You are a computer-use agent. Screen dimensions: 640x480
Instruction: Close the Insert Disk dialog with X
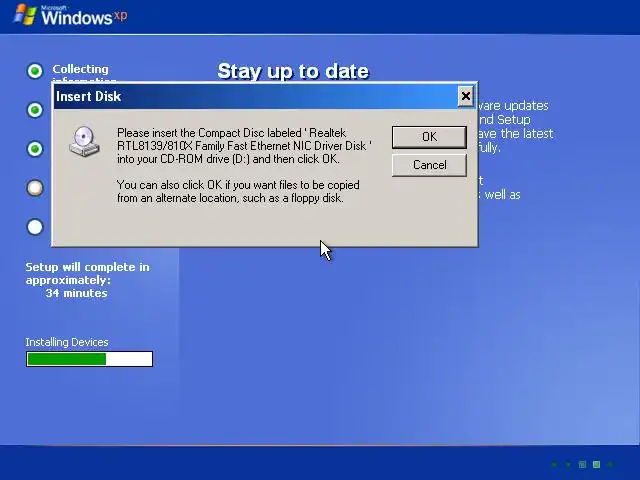pos(466,96)
